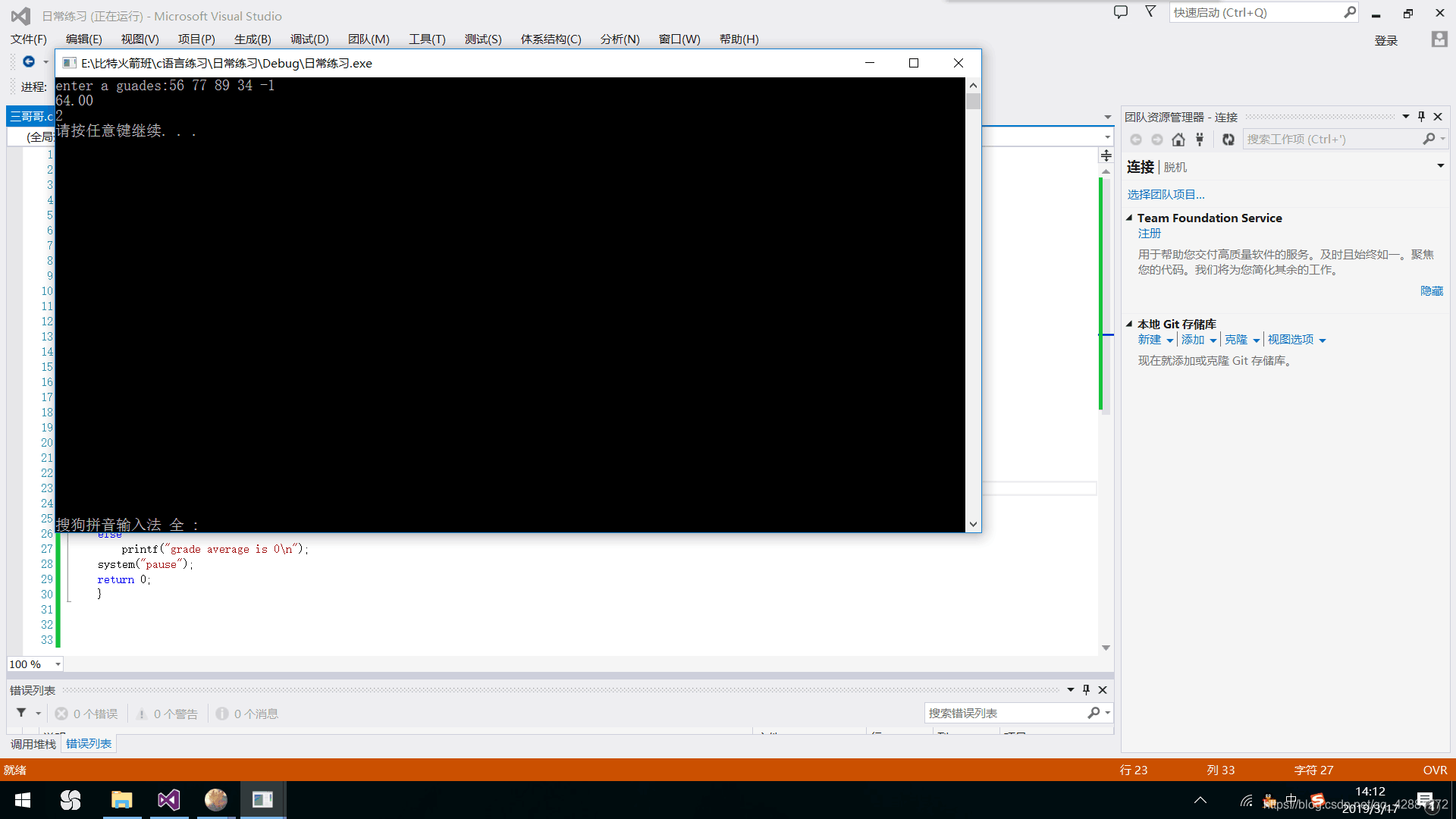Screen dimensions: 1456x819
Task: Focus the 快速启动 quick launch field
Action: [x=1257, y=12]
